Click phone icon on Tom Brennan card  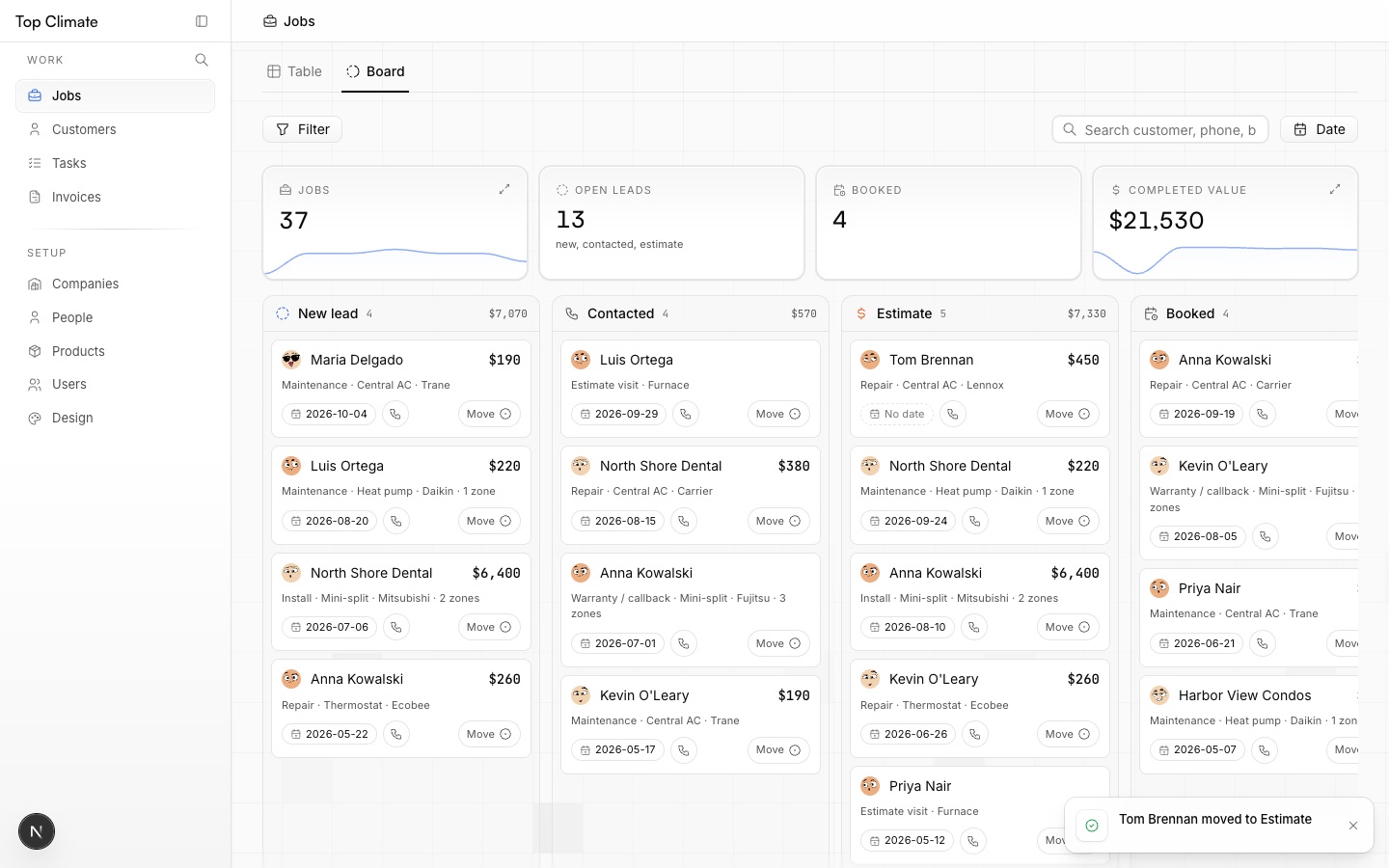952,414
